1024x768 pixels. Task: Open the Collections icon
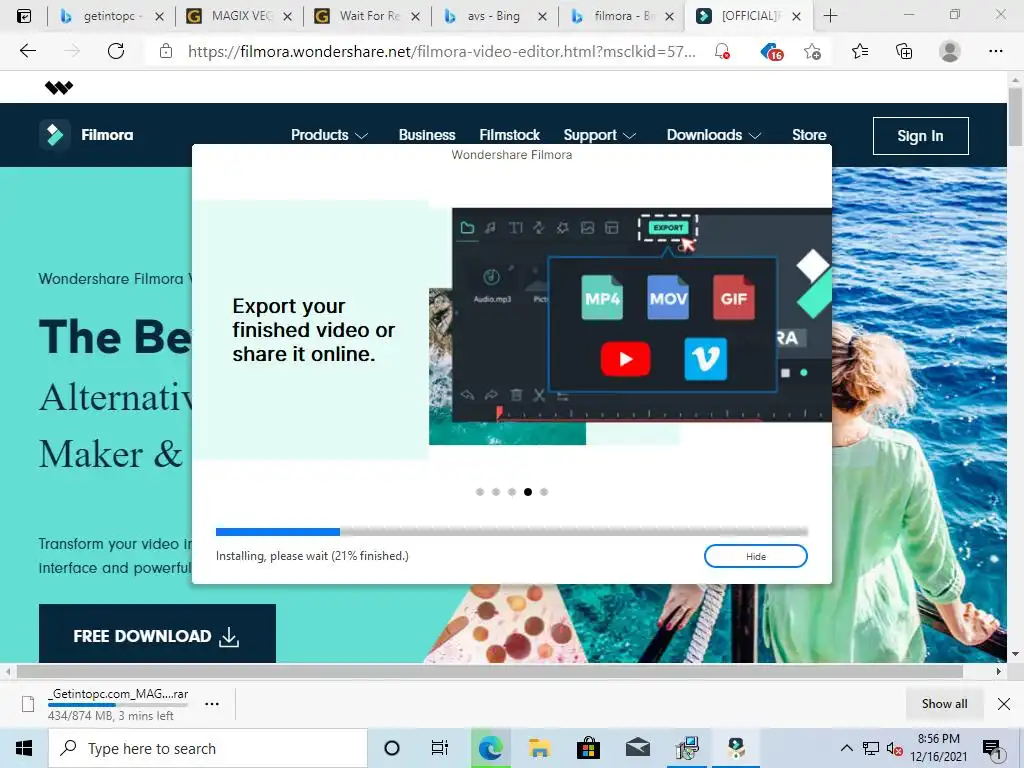904,51
